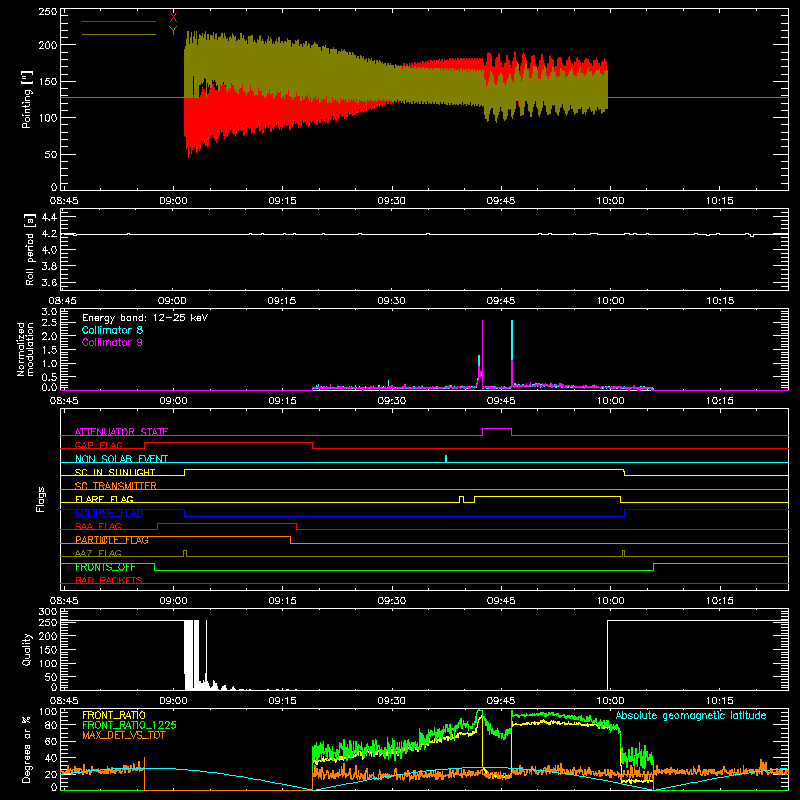Click the SAA_FLAG label
Screen dimensions: 800x800
[98, 526]
